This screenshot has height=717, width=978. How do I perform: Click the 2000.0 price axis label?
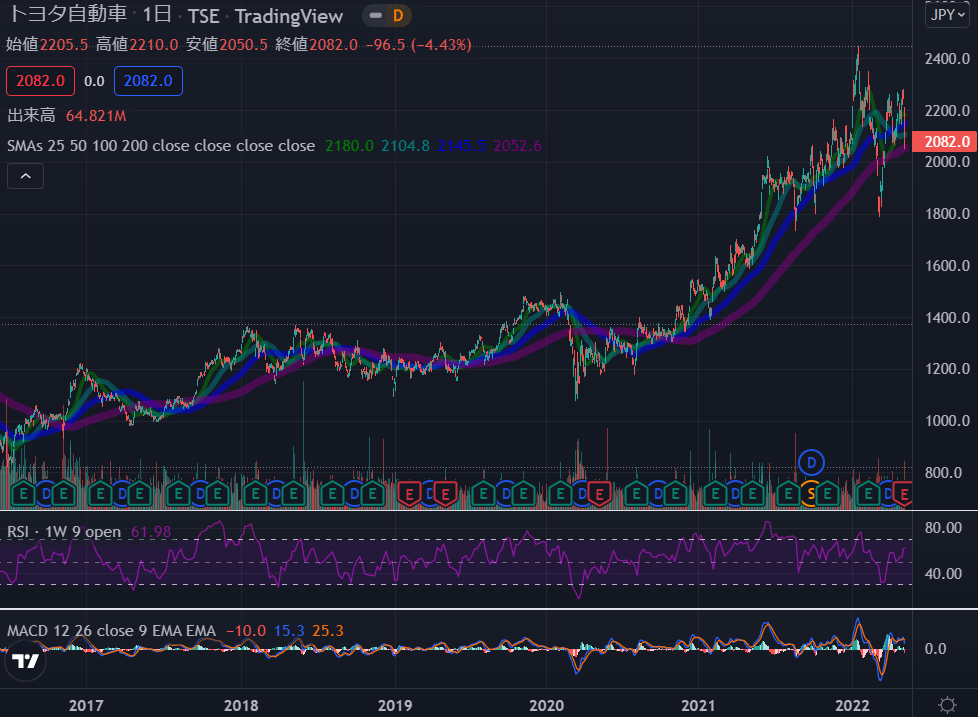(x=947, y=162)
